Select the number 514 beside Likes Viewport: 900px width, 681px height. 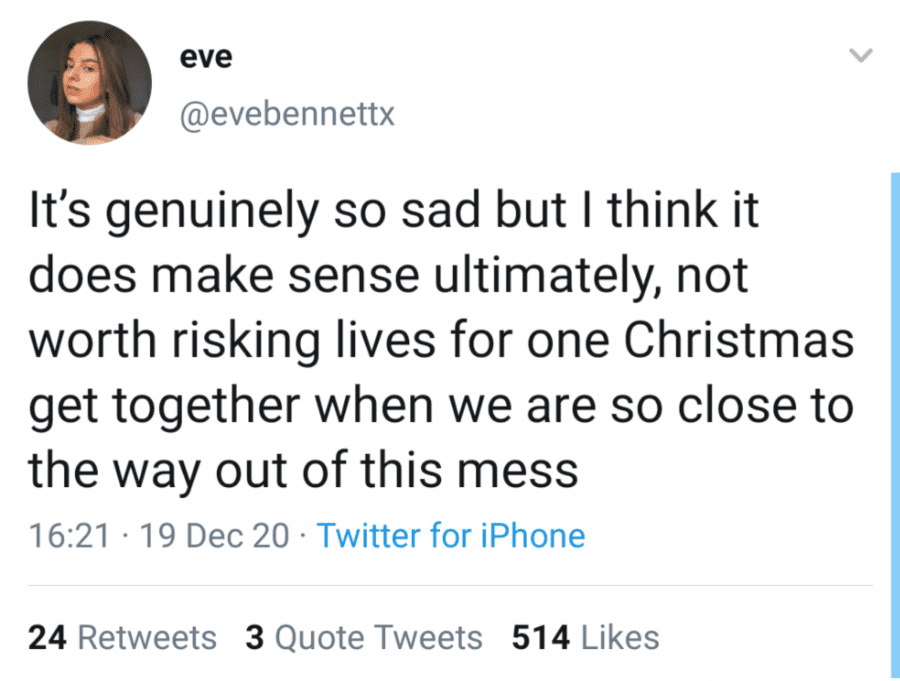click(541, 637)
